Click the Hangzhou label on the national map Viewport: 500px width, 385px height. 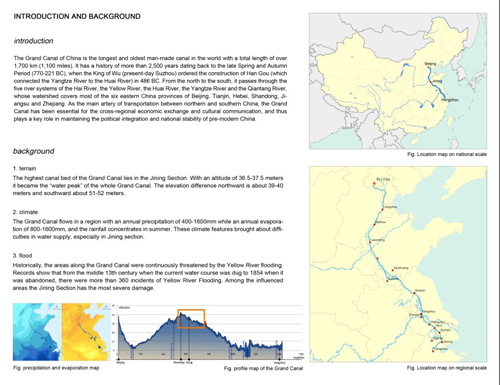point(450,100)
